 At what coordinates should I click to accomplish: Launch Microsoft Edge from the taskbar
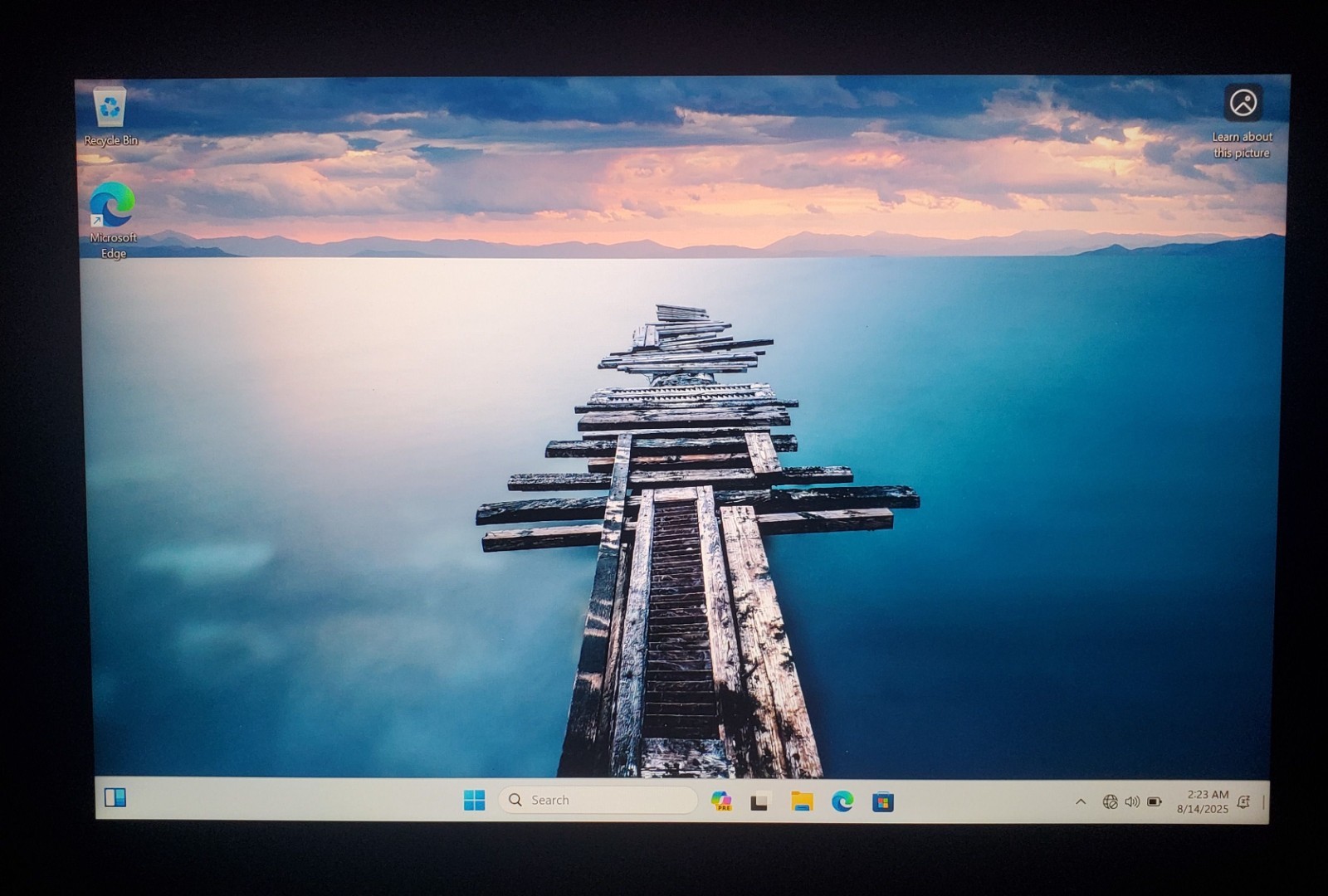(842, 801)
